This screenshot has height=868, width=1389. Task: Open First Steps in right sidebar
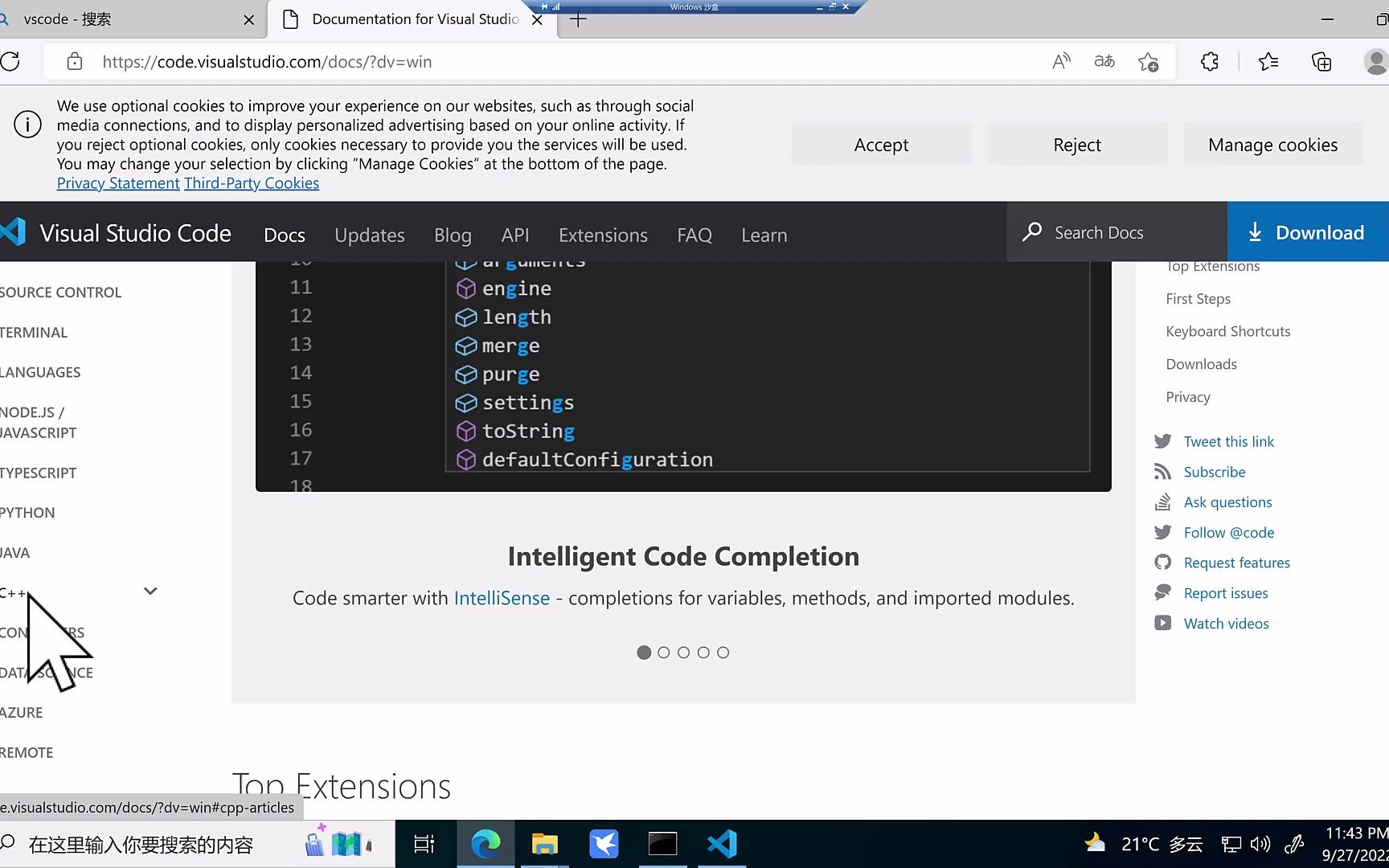1198,298
